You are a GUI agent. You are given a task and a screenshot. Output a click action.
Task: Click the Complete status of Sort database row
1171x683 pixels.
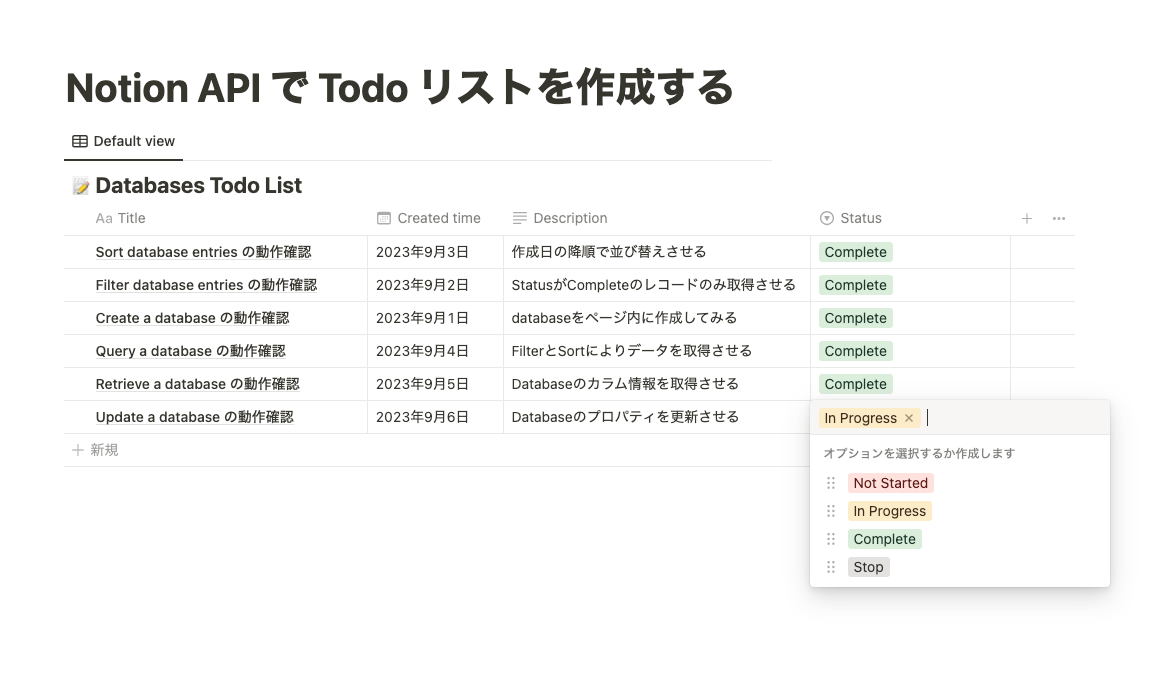click(x=855, y=252)
